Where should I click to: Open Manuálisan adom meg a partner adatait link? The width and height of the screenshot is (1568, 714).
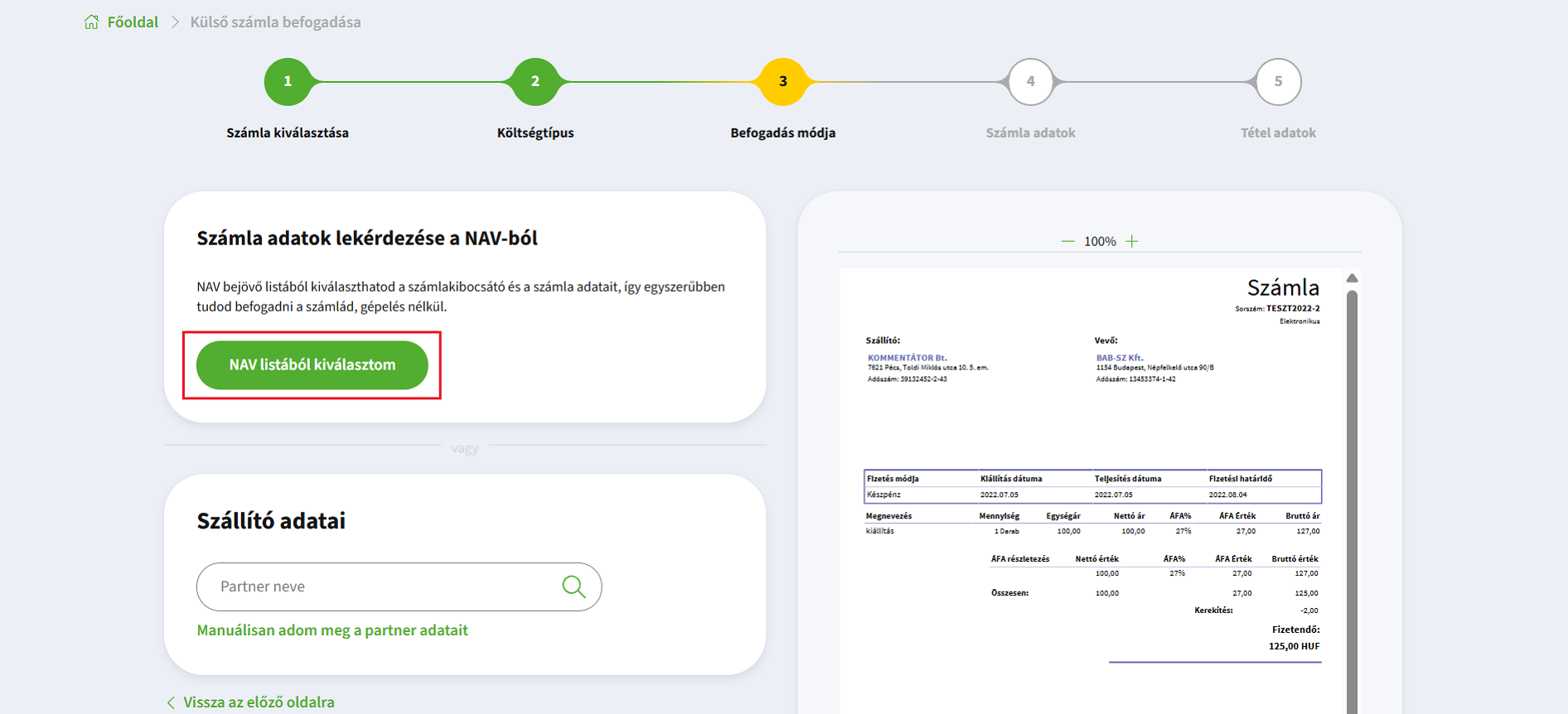coord(332,630)
